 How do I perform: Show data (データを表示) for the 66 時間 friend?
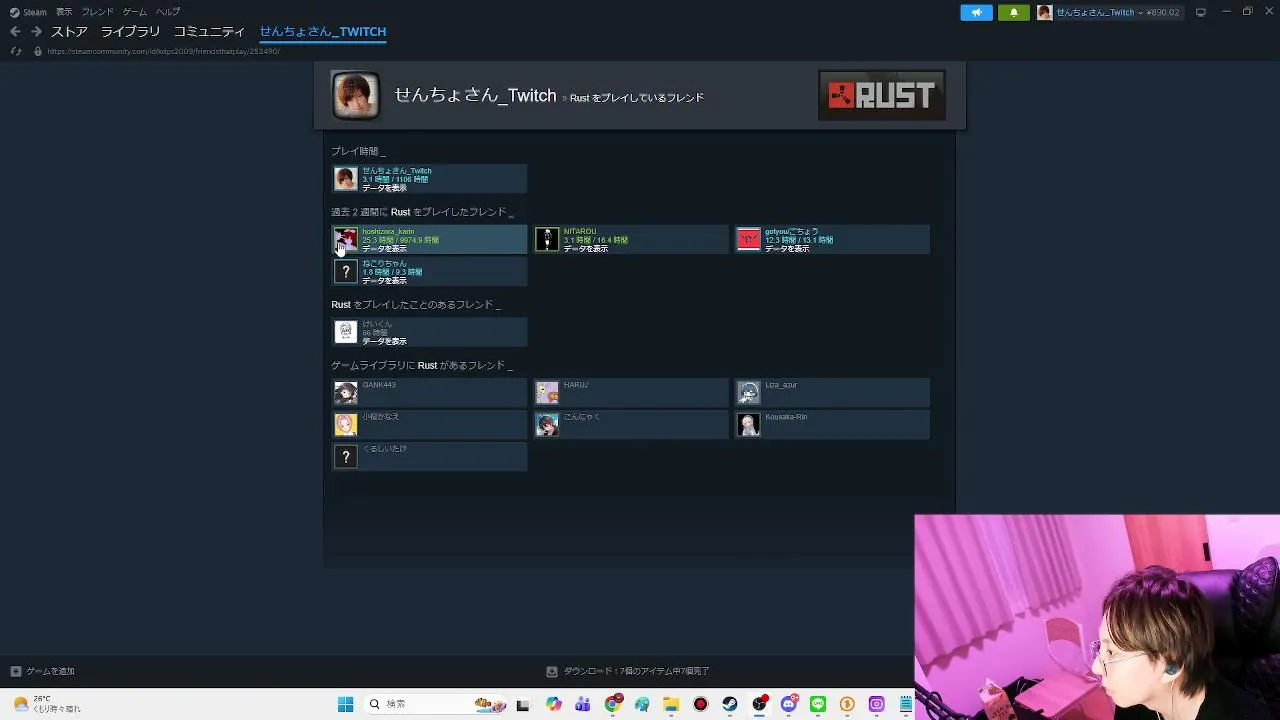pyautogui.click(x=384, y=342)
